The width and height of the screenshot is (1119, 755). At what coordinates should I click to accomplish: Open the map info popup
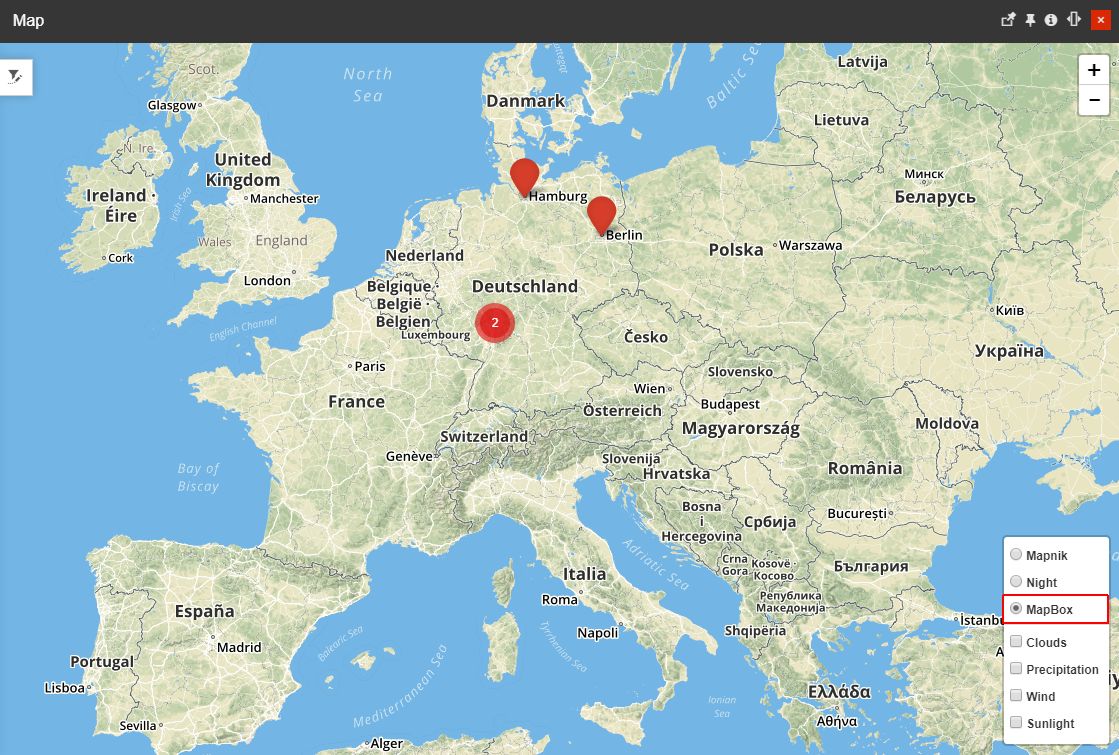(1050, 19)
